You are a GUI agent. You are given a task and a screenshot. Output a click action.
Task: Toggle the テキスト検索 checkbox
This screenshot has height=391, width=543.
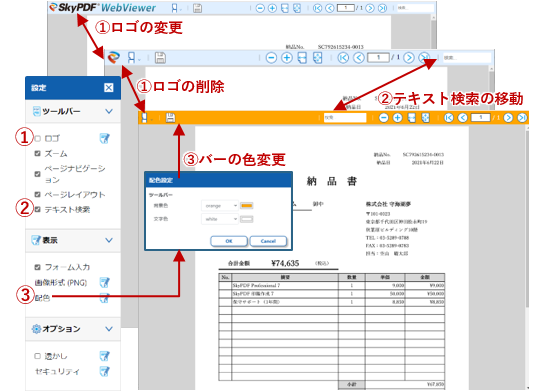tap(37, 209)
